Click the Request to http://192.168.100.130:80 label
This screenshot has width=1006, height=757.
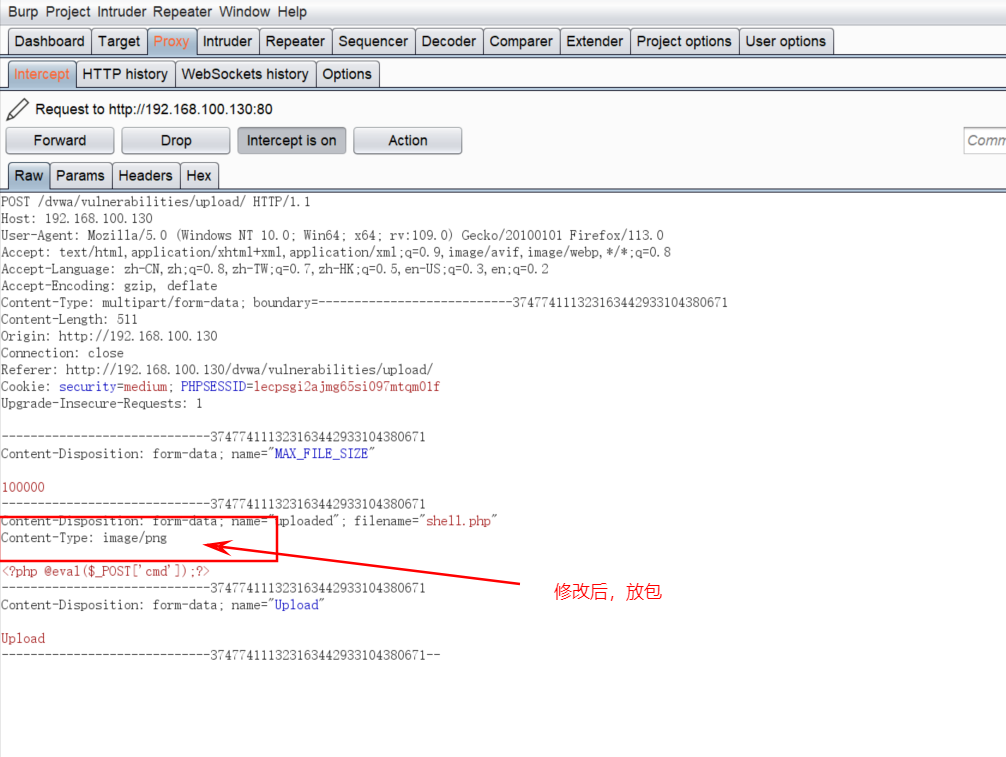154,109
